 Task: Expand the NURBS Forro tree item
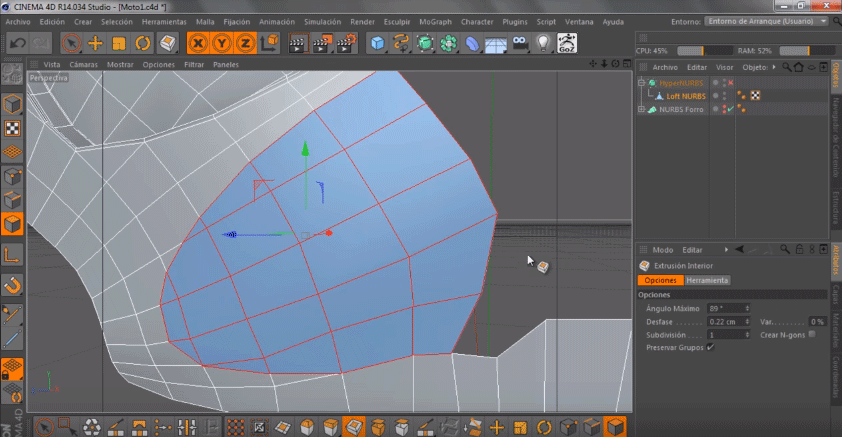[x=643, y=109]
